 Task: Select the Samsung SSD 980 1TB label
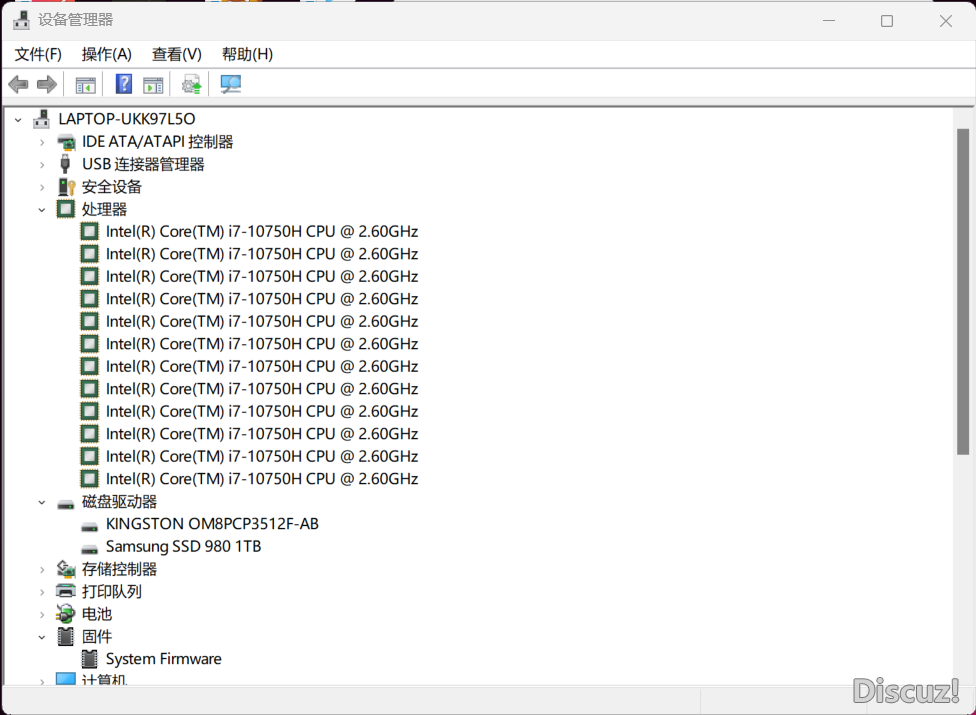click(x=184, y=546)
